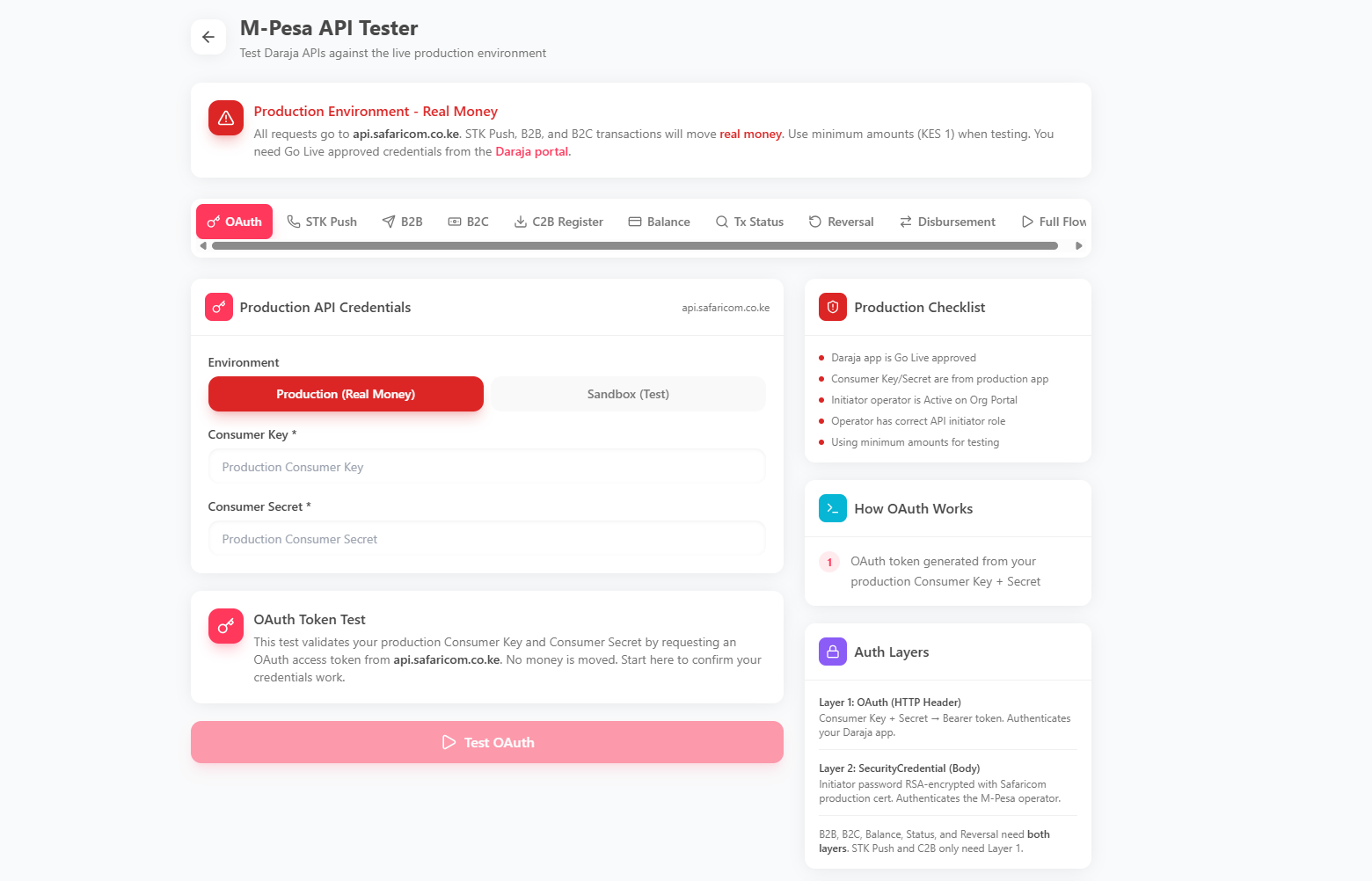Focus the Consumer Key input field
Image resolution: width=1372 pixels, height=881 pixels.
pos(486,467)
